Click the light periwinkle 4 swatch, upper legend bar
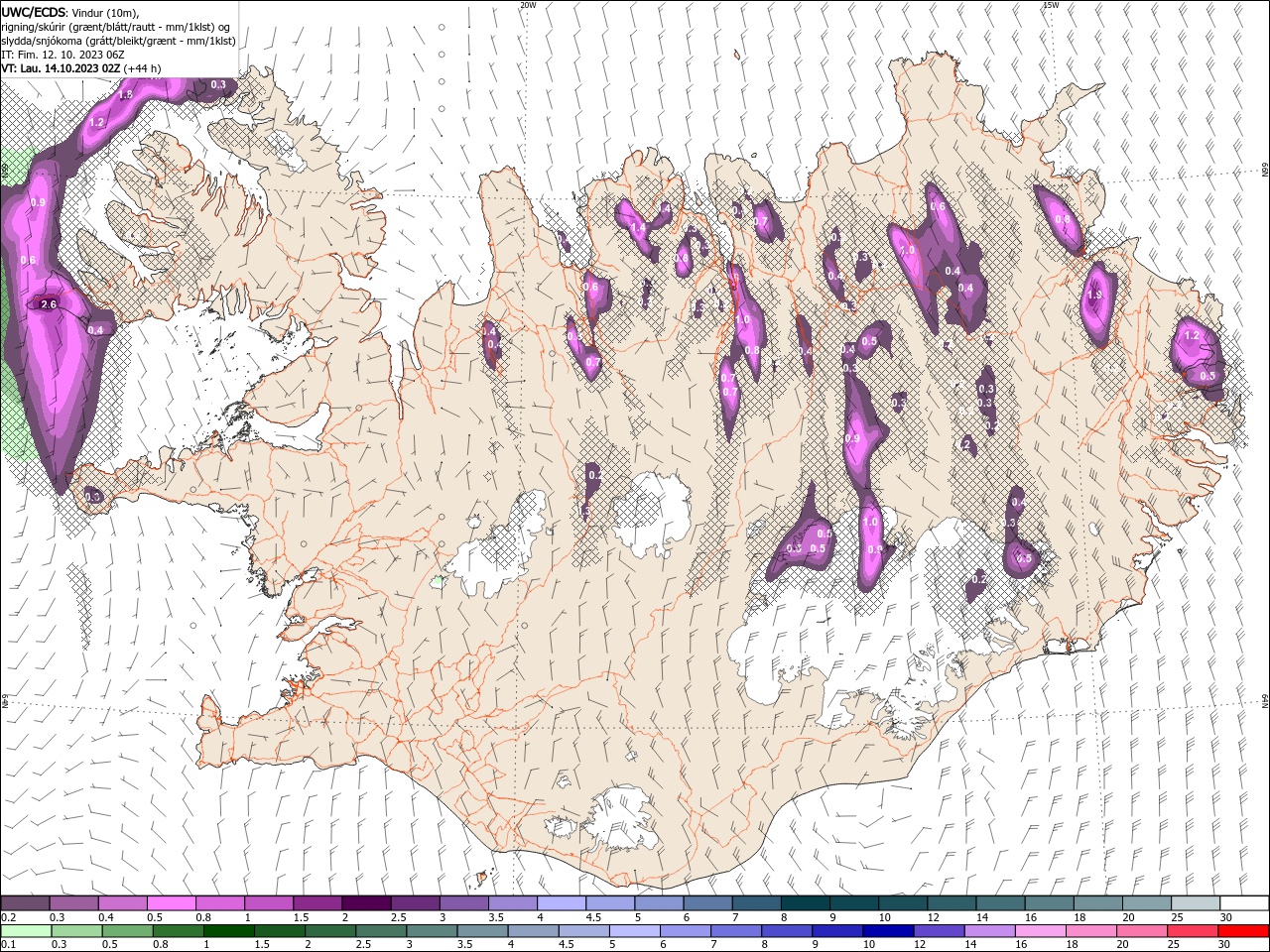 coord(562,903)
